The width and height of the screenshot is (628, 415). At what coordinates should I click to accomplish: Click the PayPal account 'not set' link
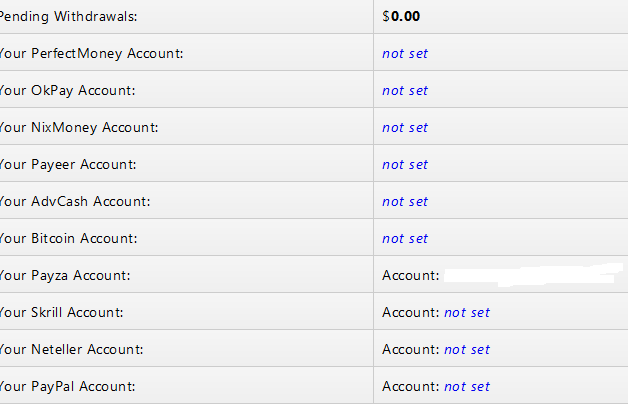(467, 387)
